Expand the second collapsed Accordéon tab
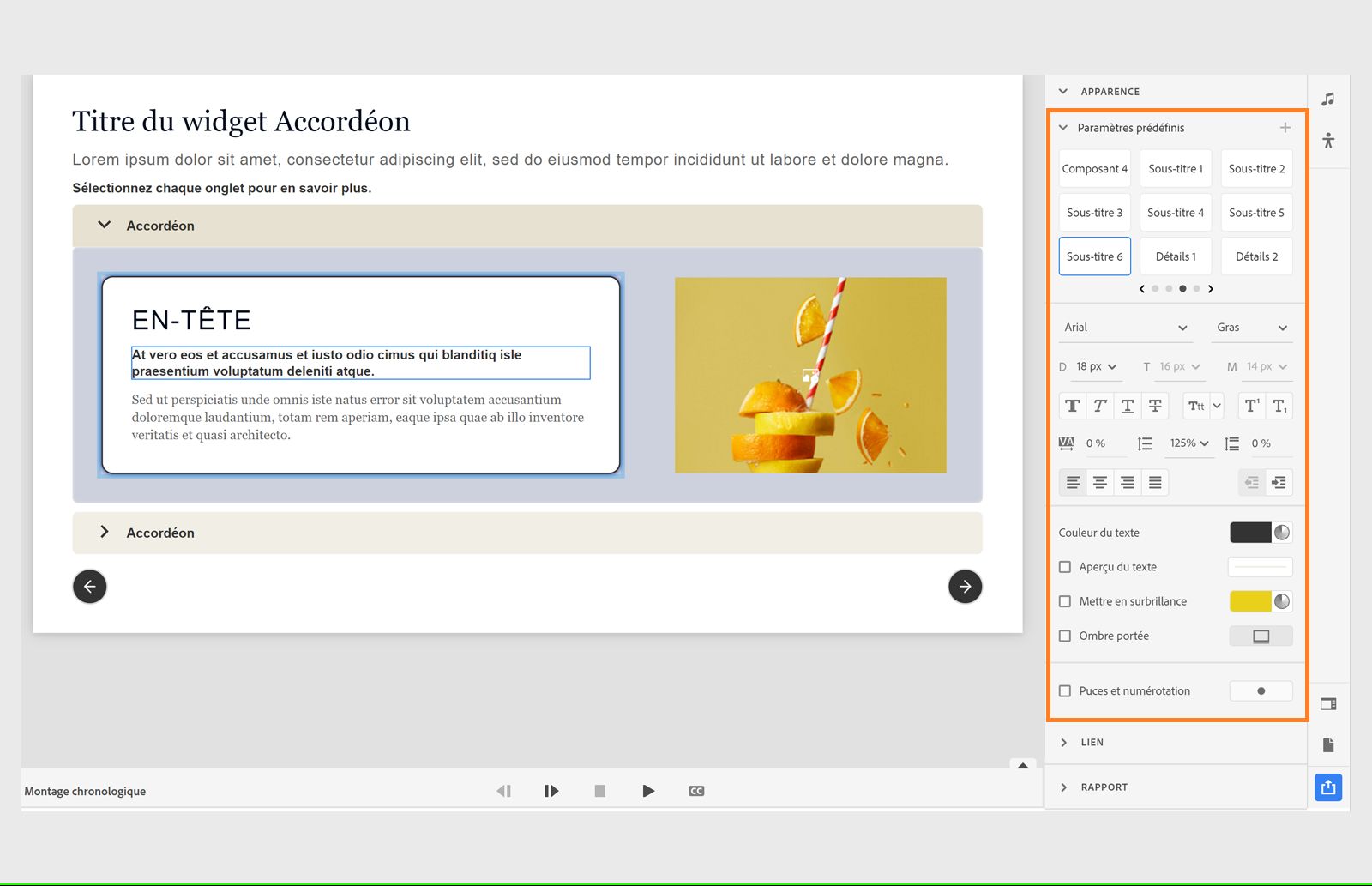Viewport: 1372px width, 886px height. (105, 532)
